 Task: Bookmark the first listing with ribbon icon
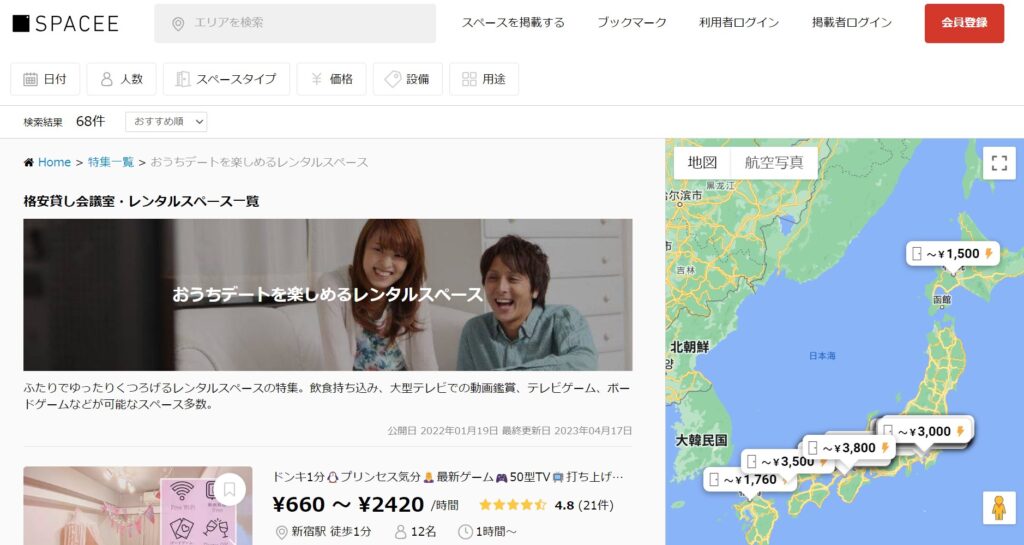229,489
